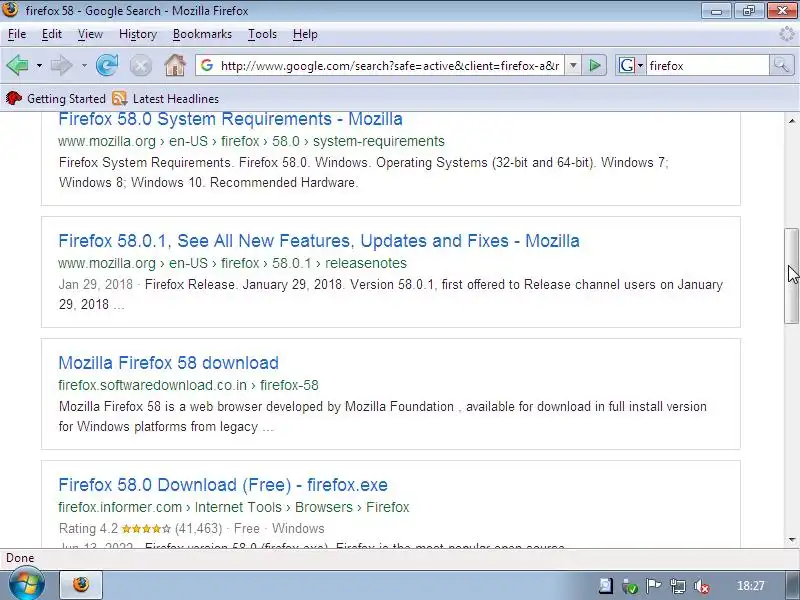The width and height of the screenshot is (800, 600).
Task: Open the Forward history dropdown arrow
Action: click(84, 66)
